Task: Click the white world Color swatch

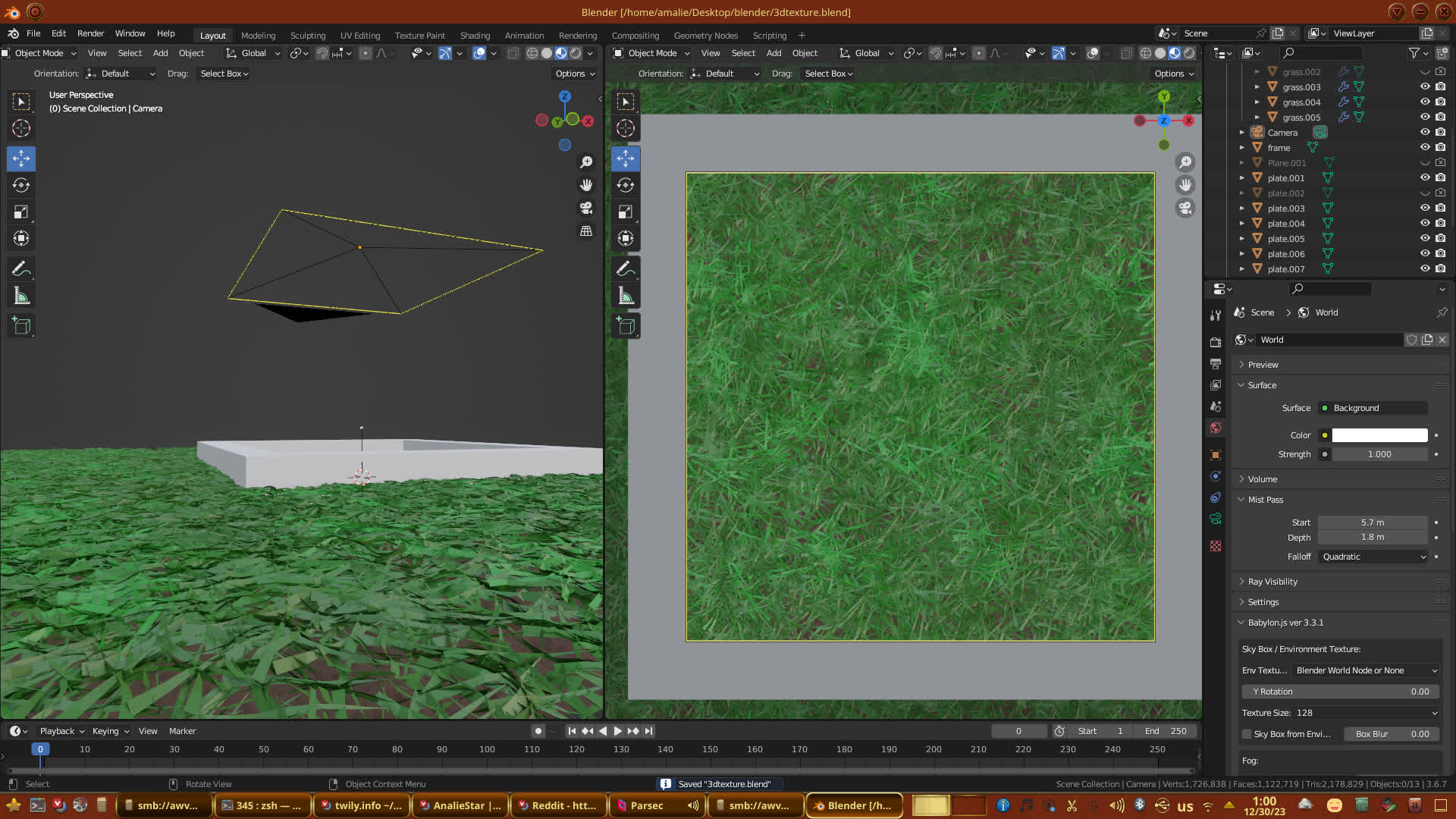Action: pos(1379,435)
